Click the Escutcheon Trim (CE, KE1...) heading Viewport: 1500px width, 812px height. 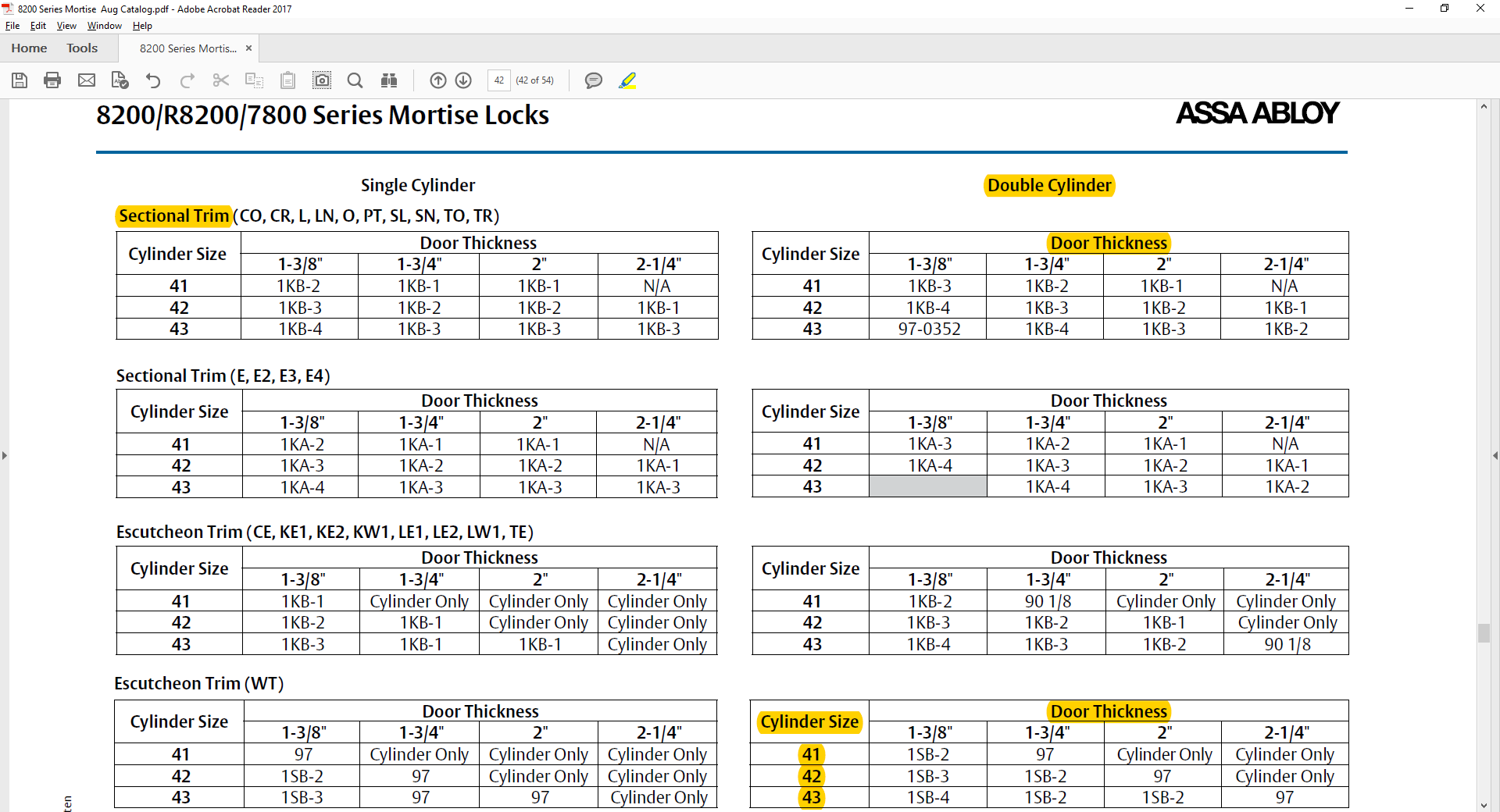tap(325, 532)
